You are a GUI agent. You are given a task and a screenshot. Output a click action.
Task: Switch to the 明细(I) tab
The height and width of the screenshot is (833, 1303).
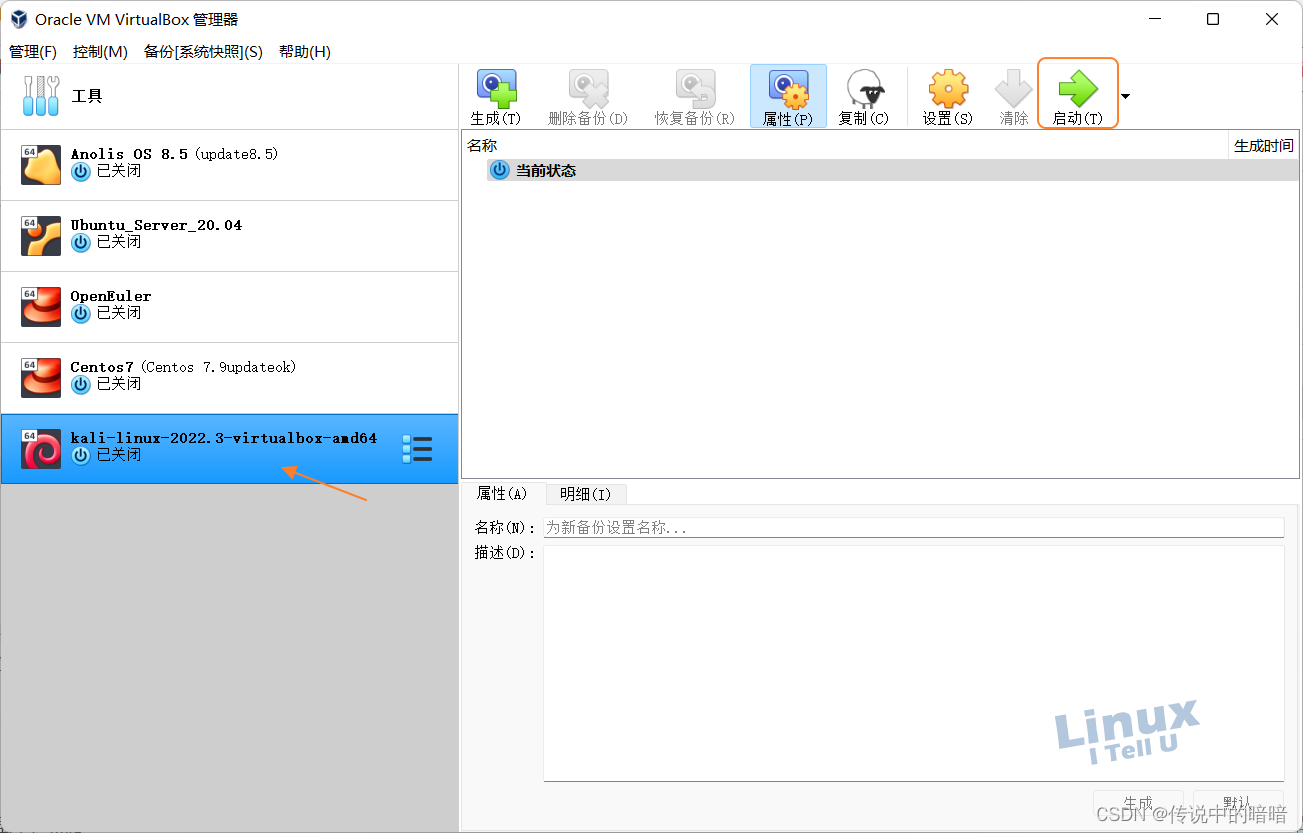click(585, 494)
